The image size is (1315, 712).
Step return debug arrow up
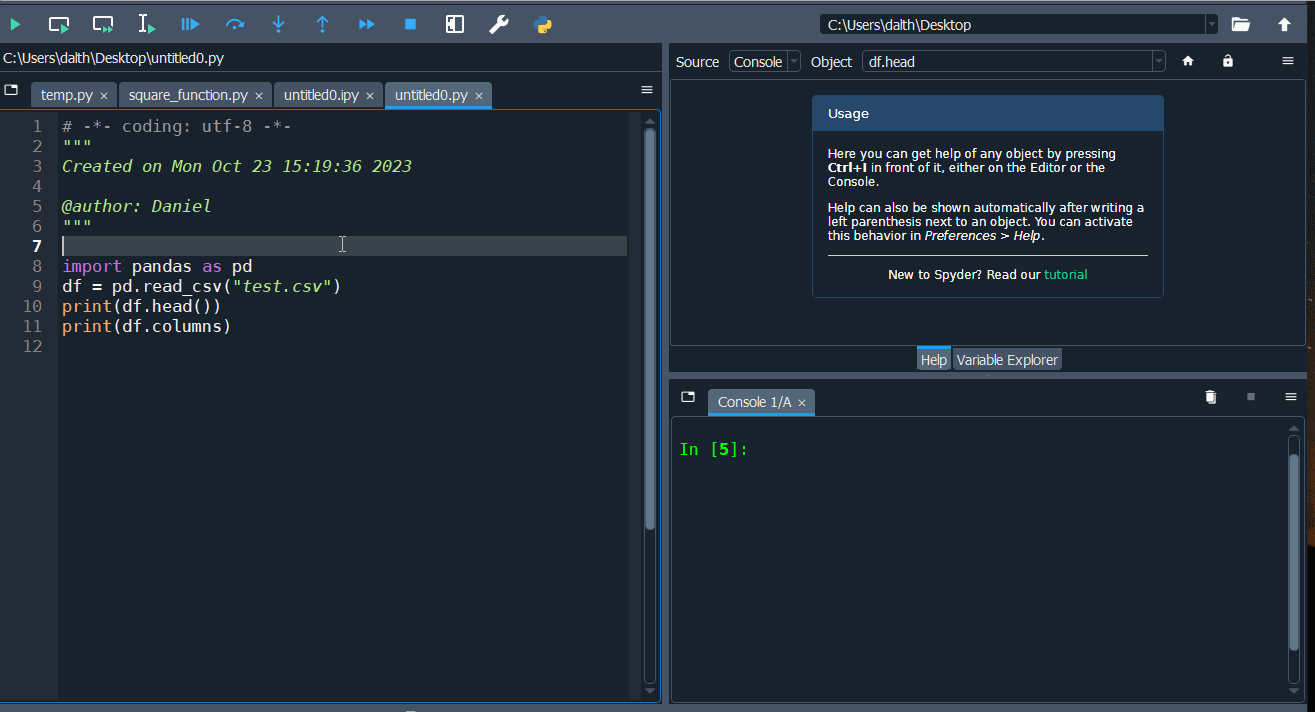point(322,24)
